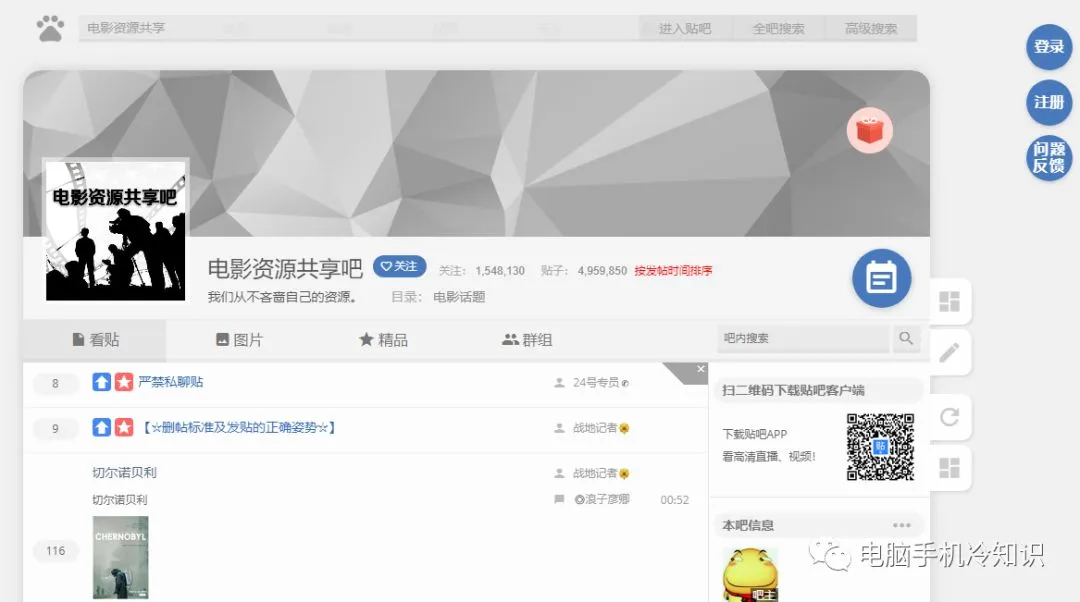This screenshot has height=602, width=1080.
Task: Click the 高级搜索 button
Action: click(x=871, y=28)
